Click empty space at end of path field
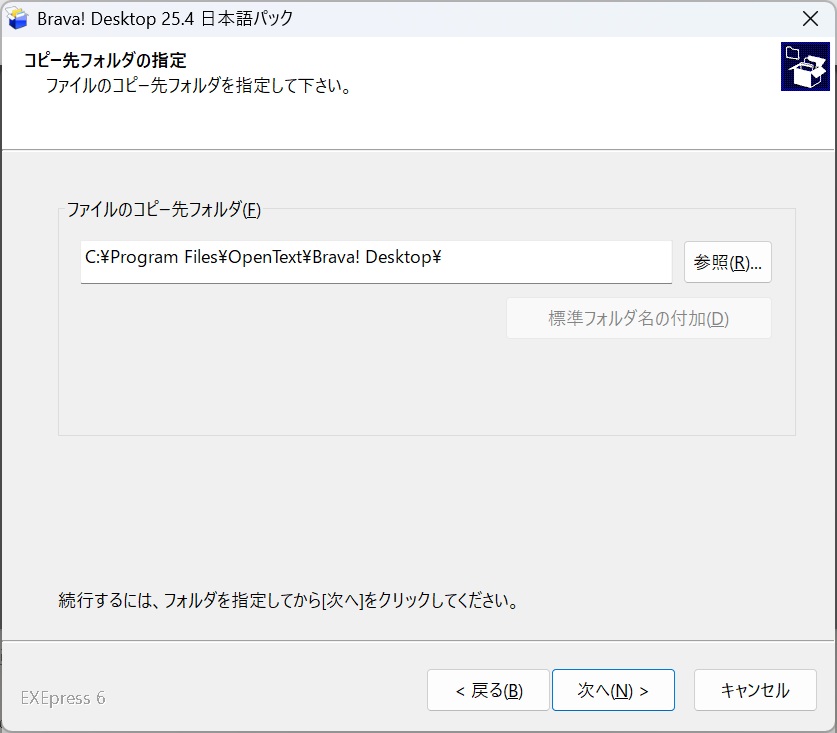Image resolution: width=837 pixels, height=733 pixels. point(560,261)
